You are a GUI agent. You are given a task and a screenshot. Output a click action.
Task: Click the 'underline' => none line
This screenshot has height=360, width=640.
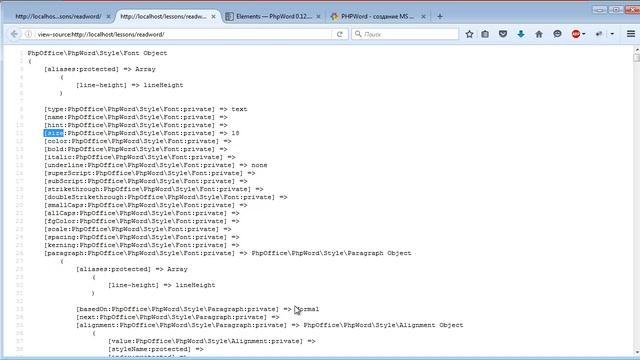tap(156, 165)
